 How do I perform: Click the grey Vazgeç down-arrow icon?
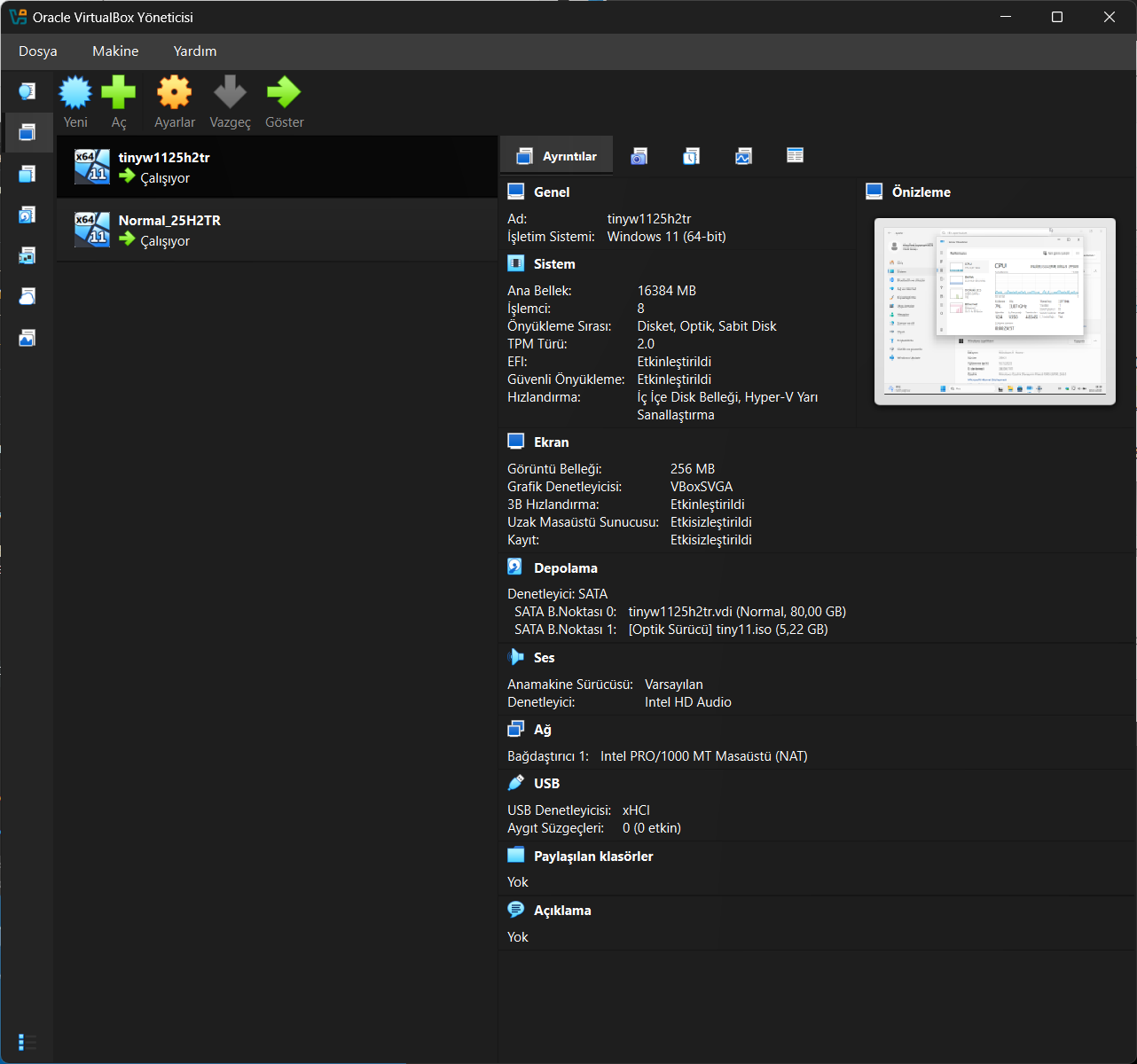click(x=230, y=92)
